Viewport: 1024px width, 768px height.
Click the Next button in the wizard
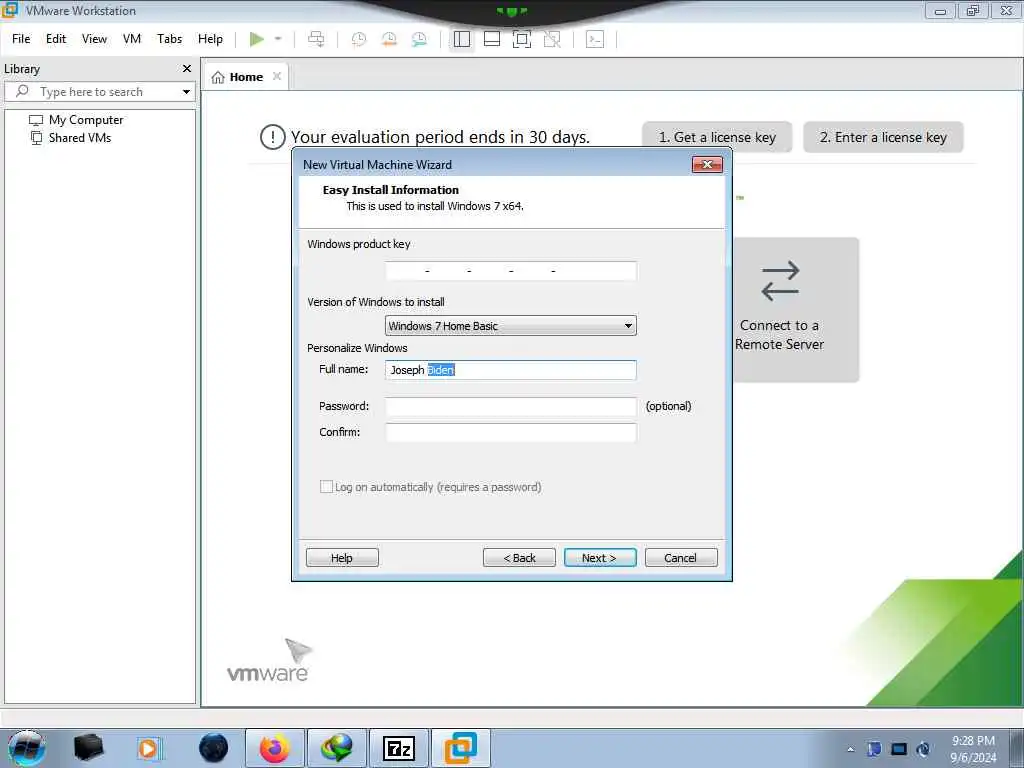tap(600, 558)
